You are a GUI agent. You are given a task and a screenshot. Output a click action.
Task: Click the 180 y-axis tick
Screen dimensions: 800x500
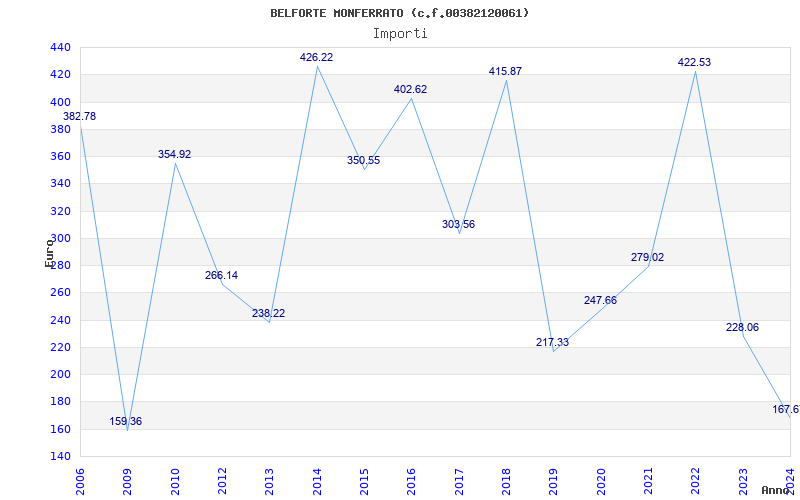pos(60,402)
